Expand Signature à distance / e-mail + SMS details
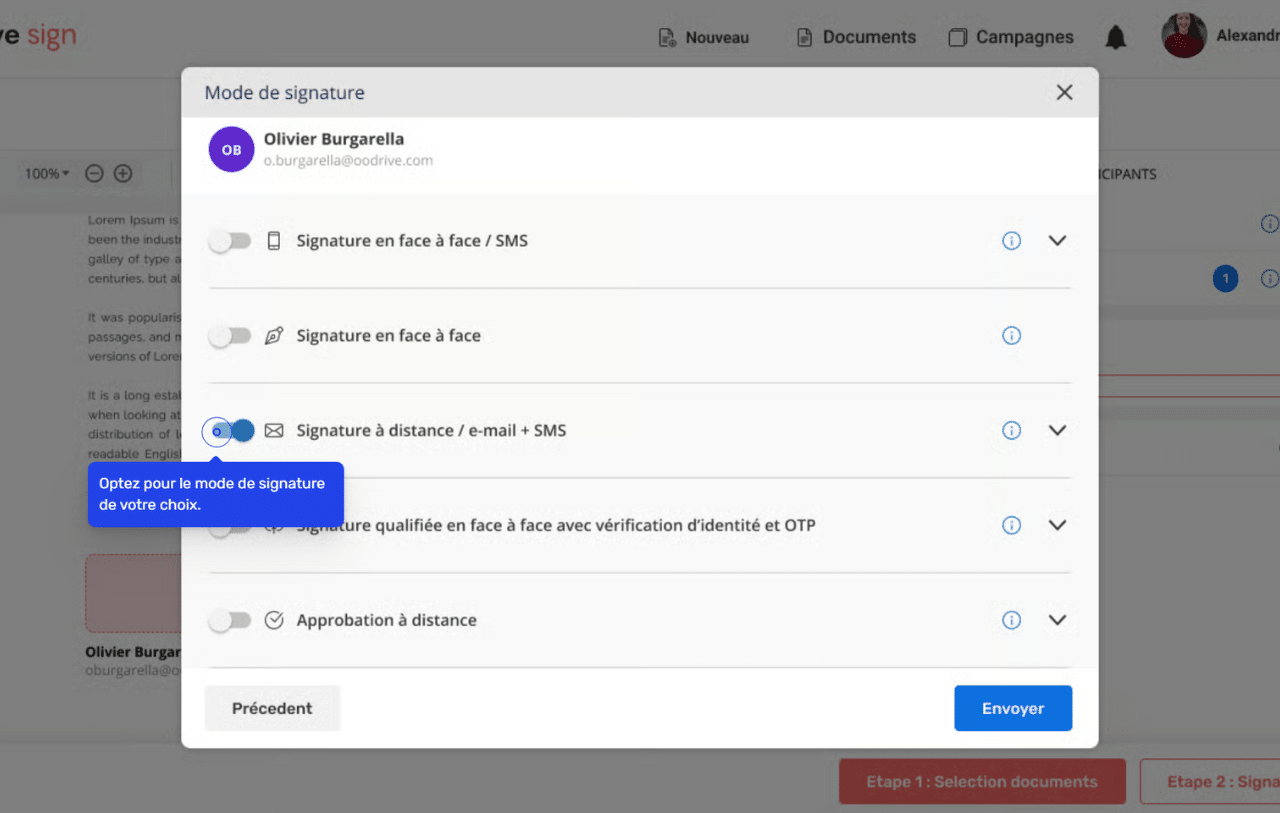 point(1057,431)
